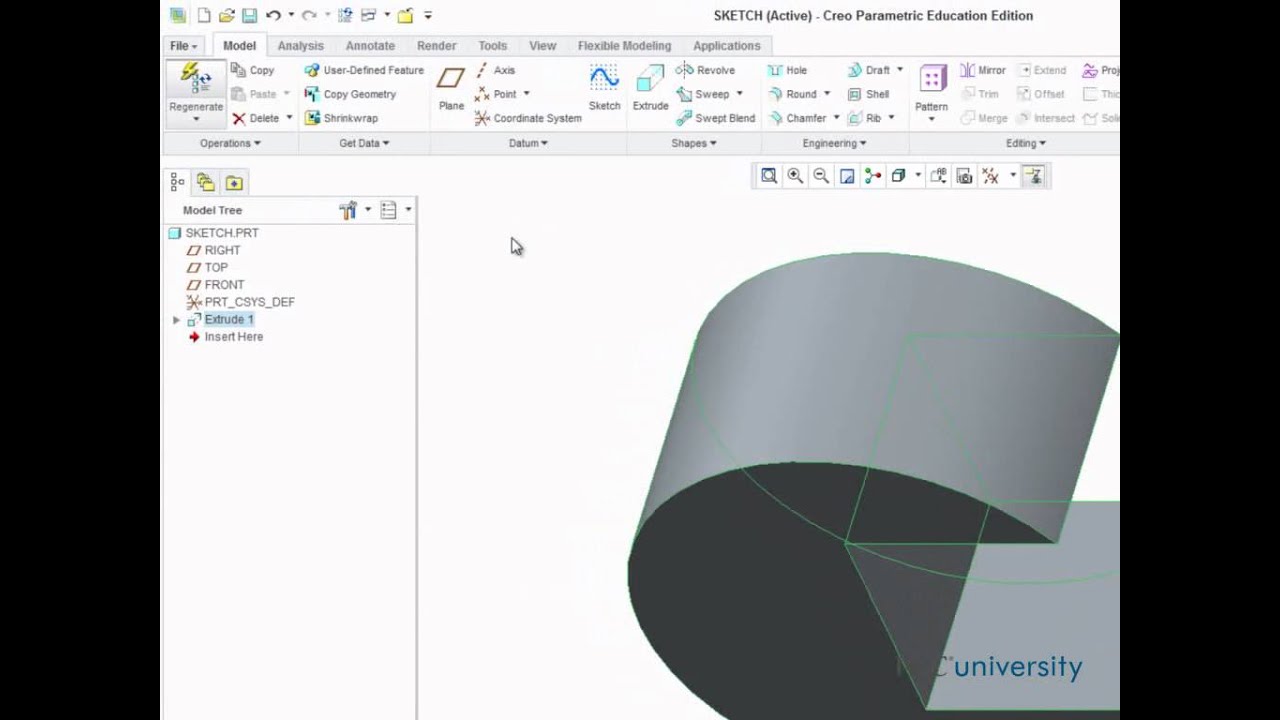Open the Datum group dropdown
This screenshot has width=1280, height=720.
(528, 143)
